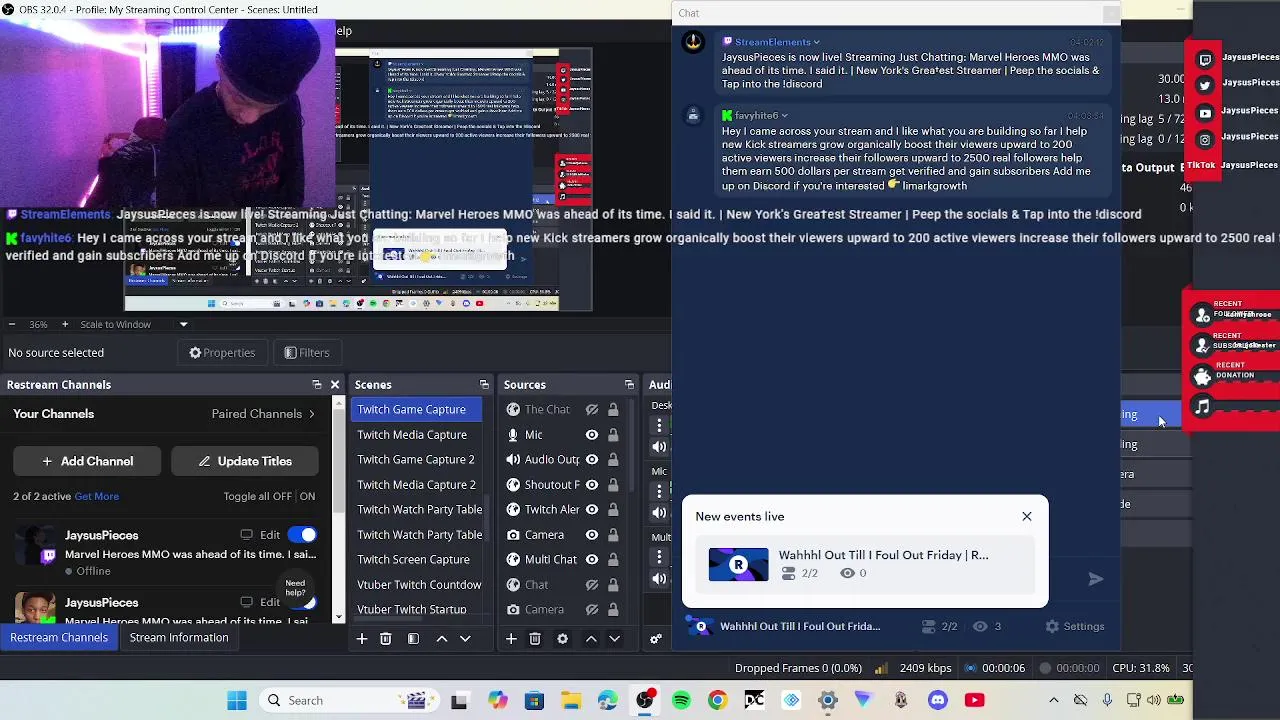Open advanced audio properties gears icon
1280x720 pixels.
tap(656, 639)
